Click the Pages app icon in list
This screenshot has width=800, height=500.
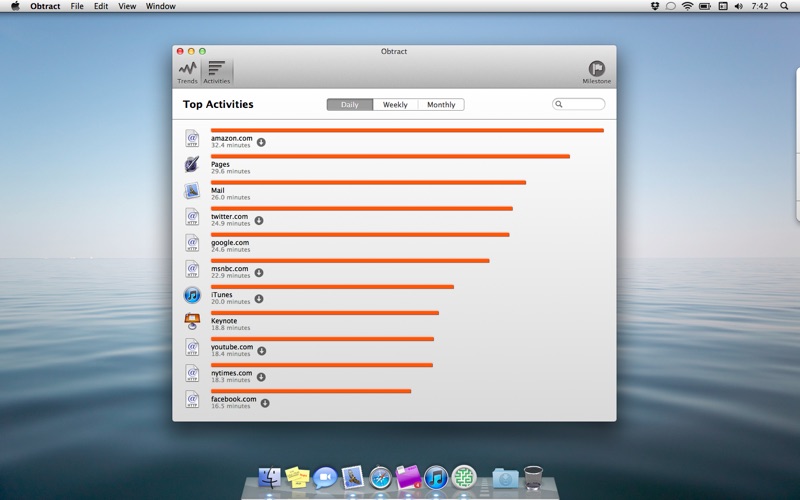pos(192,164)
